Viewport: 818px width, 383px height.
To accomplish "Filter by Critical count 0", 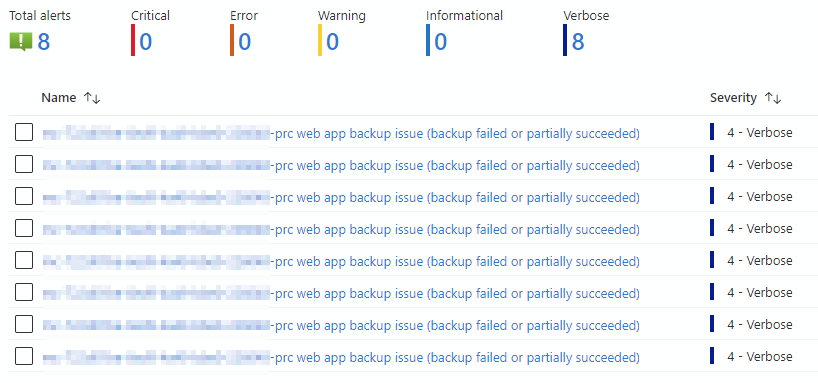I will point(146,42).
